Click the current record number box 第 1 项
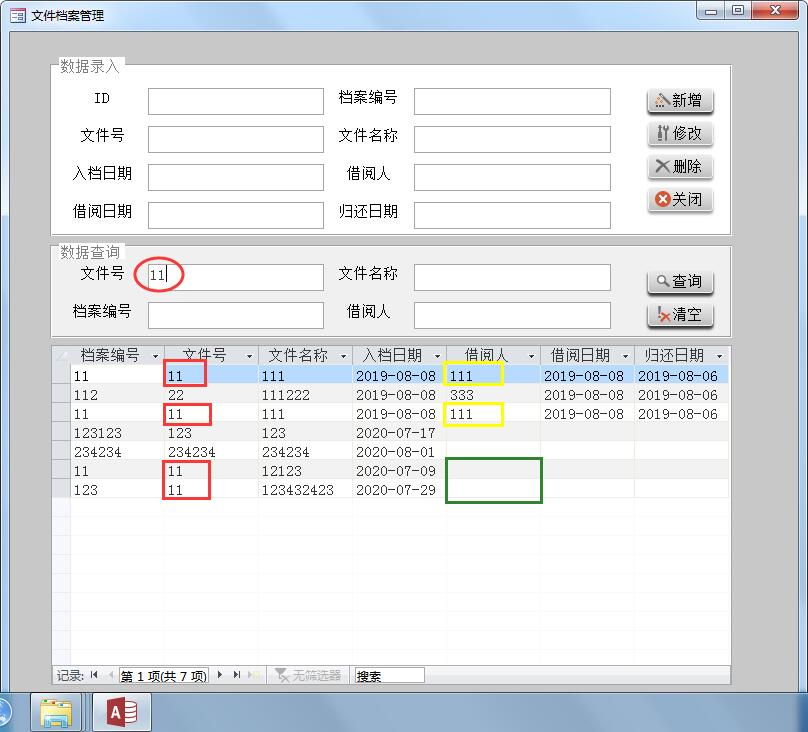808x732 pixels. [x=164, y=676]
